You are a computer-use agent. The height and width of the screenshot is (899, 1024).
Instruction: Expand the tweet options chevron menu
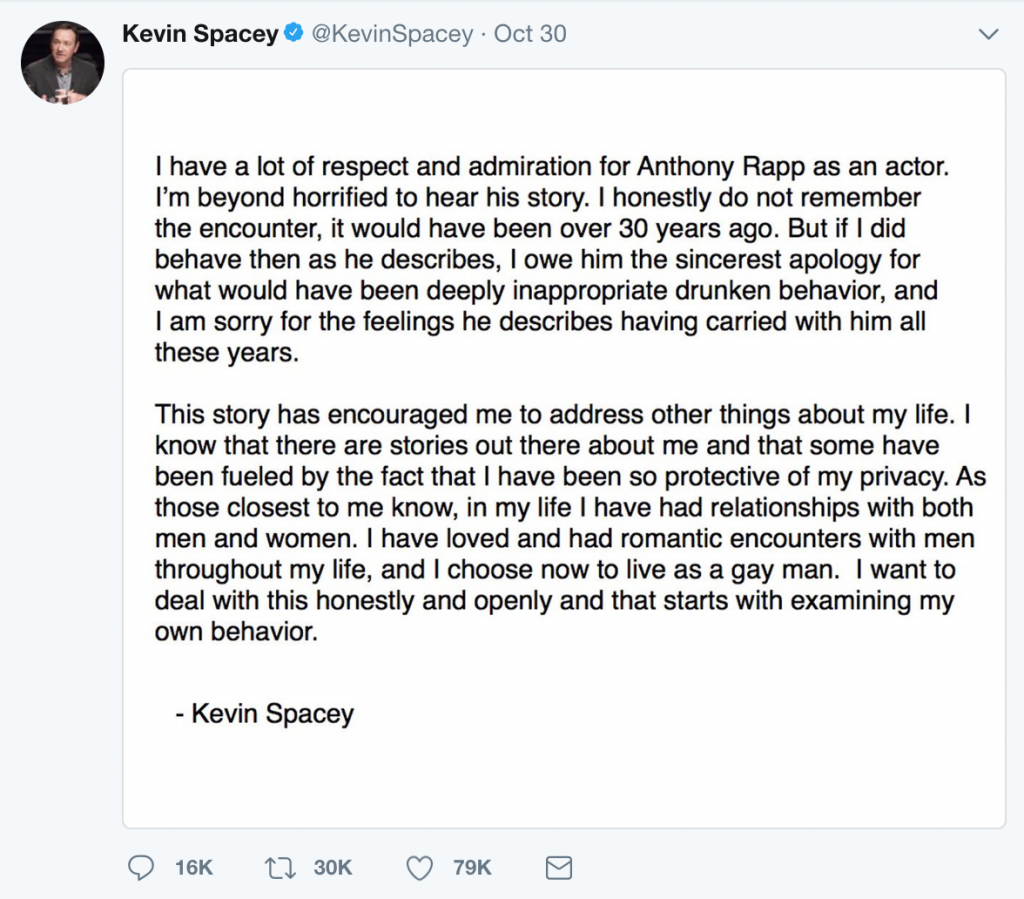tap(989, 34)
